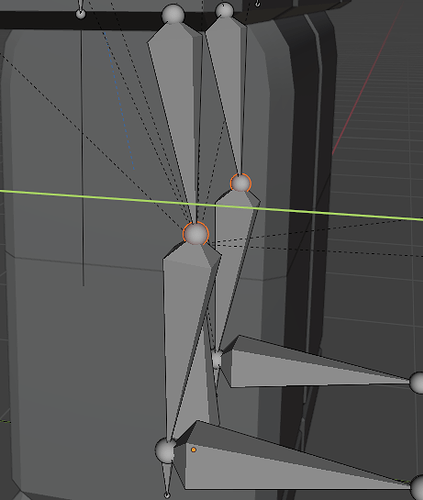Click the small orange dot on the bottom bone

tap(194, 450)
